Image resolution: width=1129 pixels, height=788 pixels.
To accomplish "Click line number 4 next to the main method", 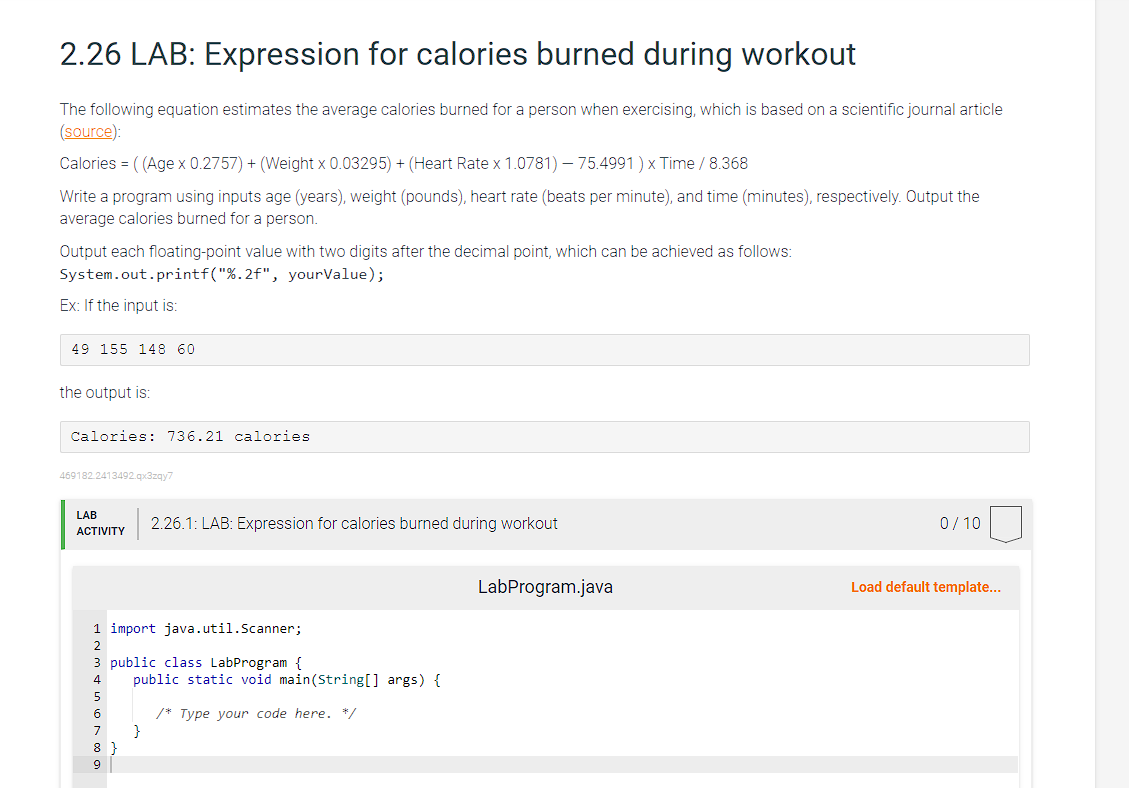I will [x=96, y=679].
